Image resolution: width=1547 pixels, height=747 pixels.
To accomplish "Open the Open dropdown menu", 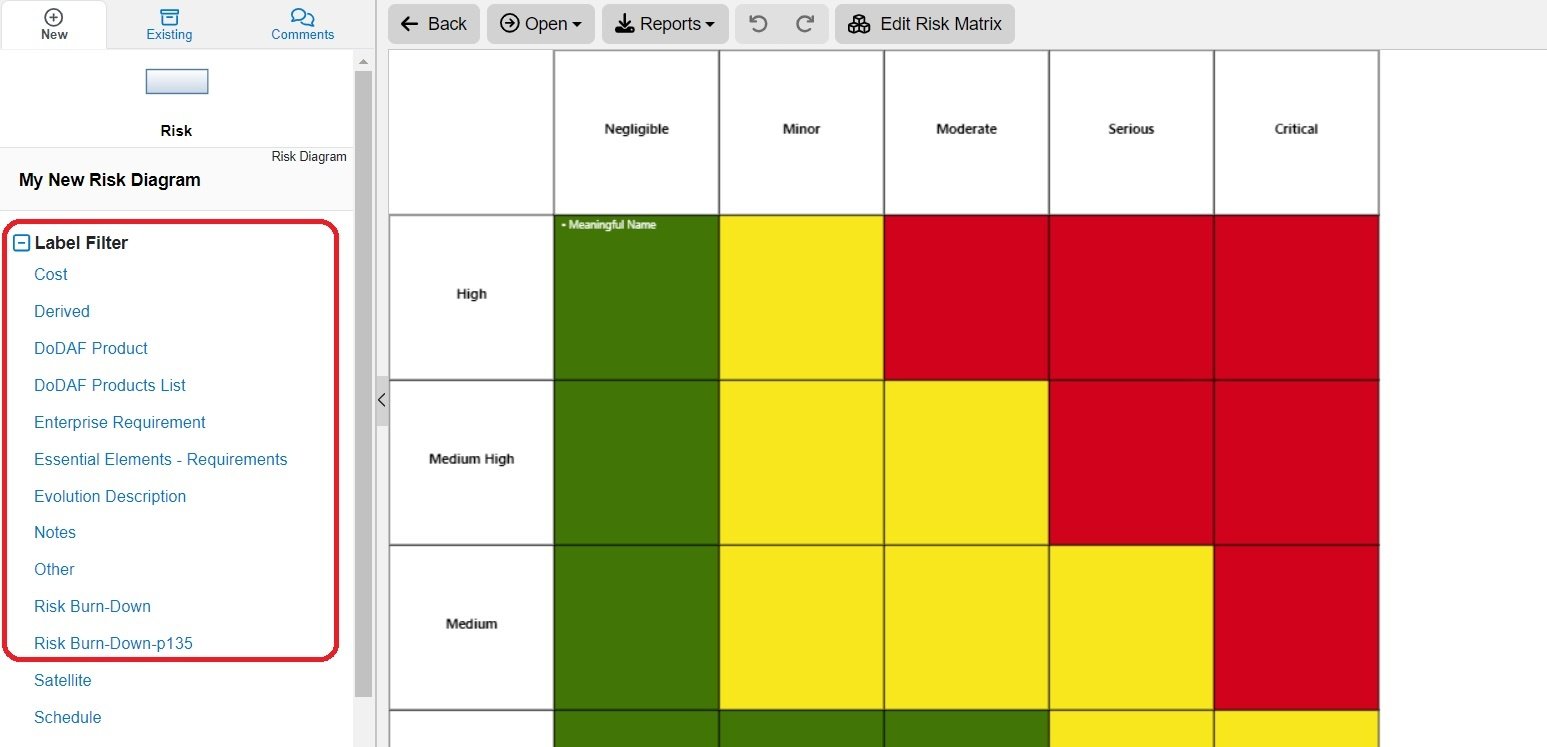I will pyautogui.click(x=540, y=23).
